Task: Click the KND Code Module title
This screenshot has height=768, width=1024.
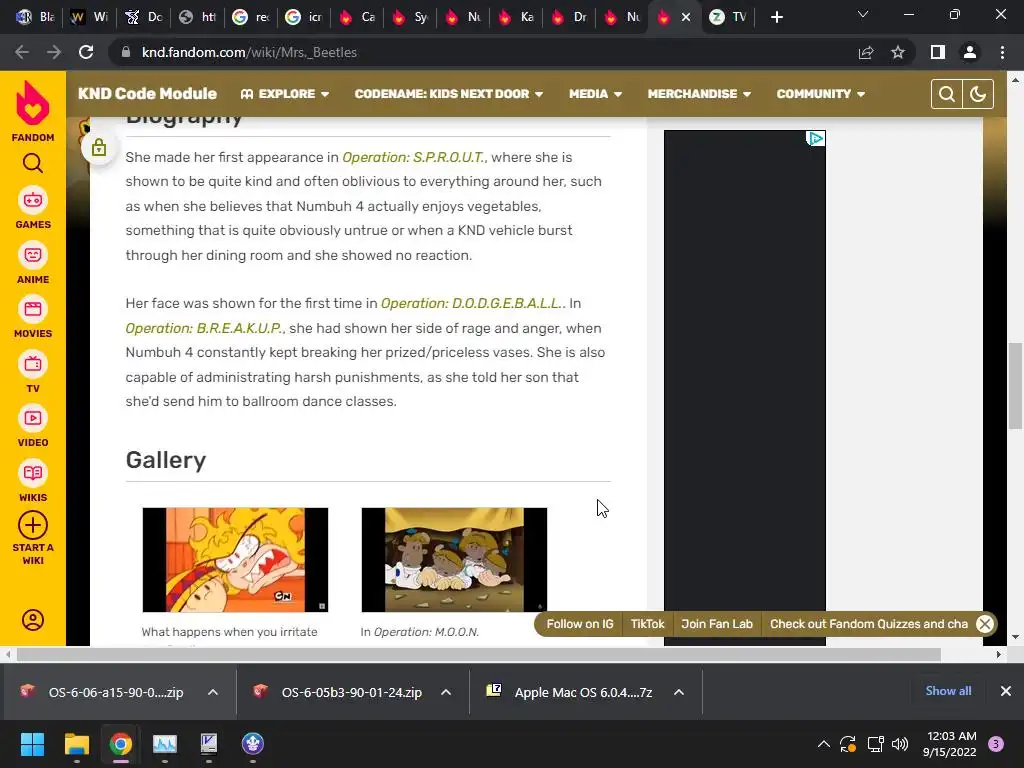Action: click(148, 94)
